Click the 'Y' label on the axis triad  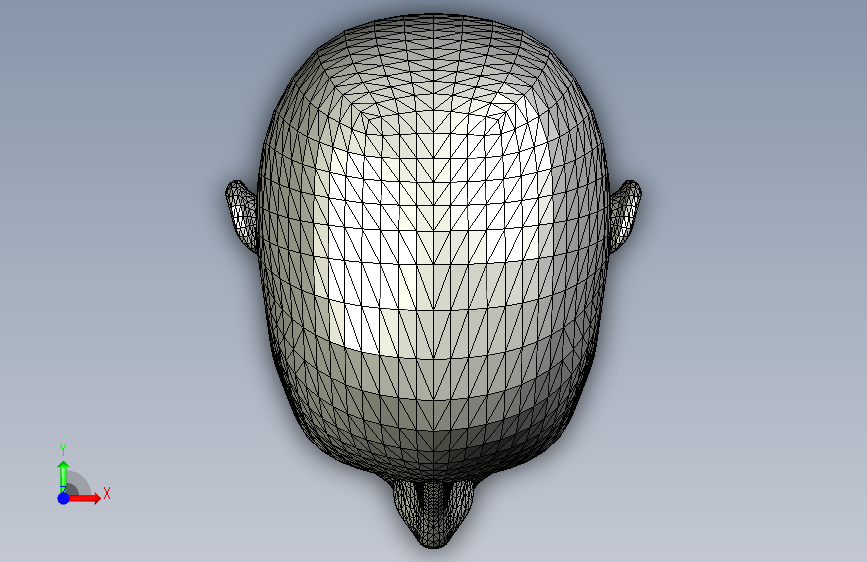coord(63,450)
